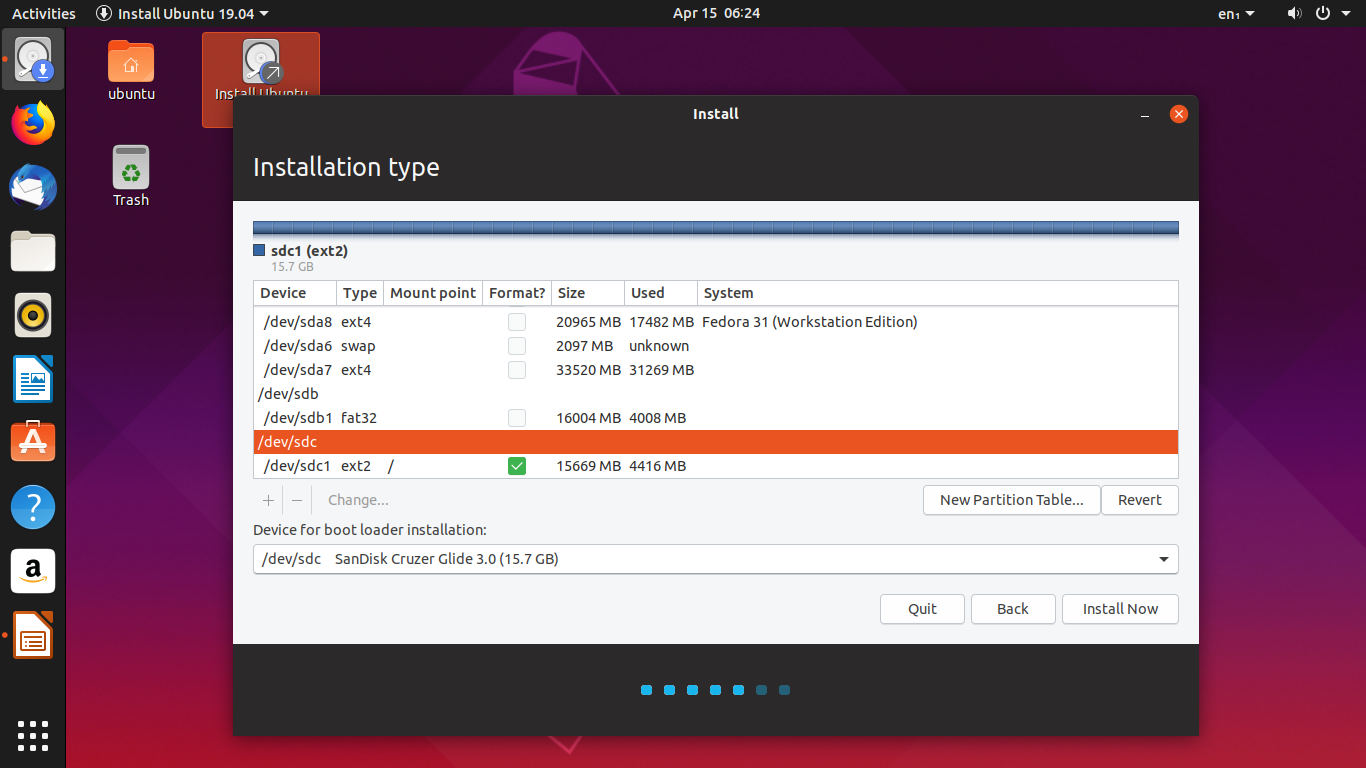Launch Rhythmbox music player from the dock
Image resolution: width=1366 pixels, height=768 pixels.
(x=33, y=315)
